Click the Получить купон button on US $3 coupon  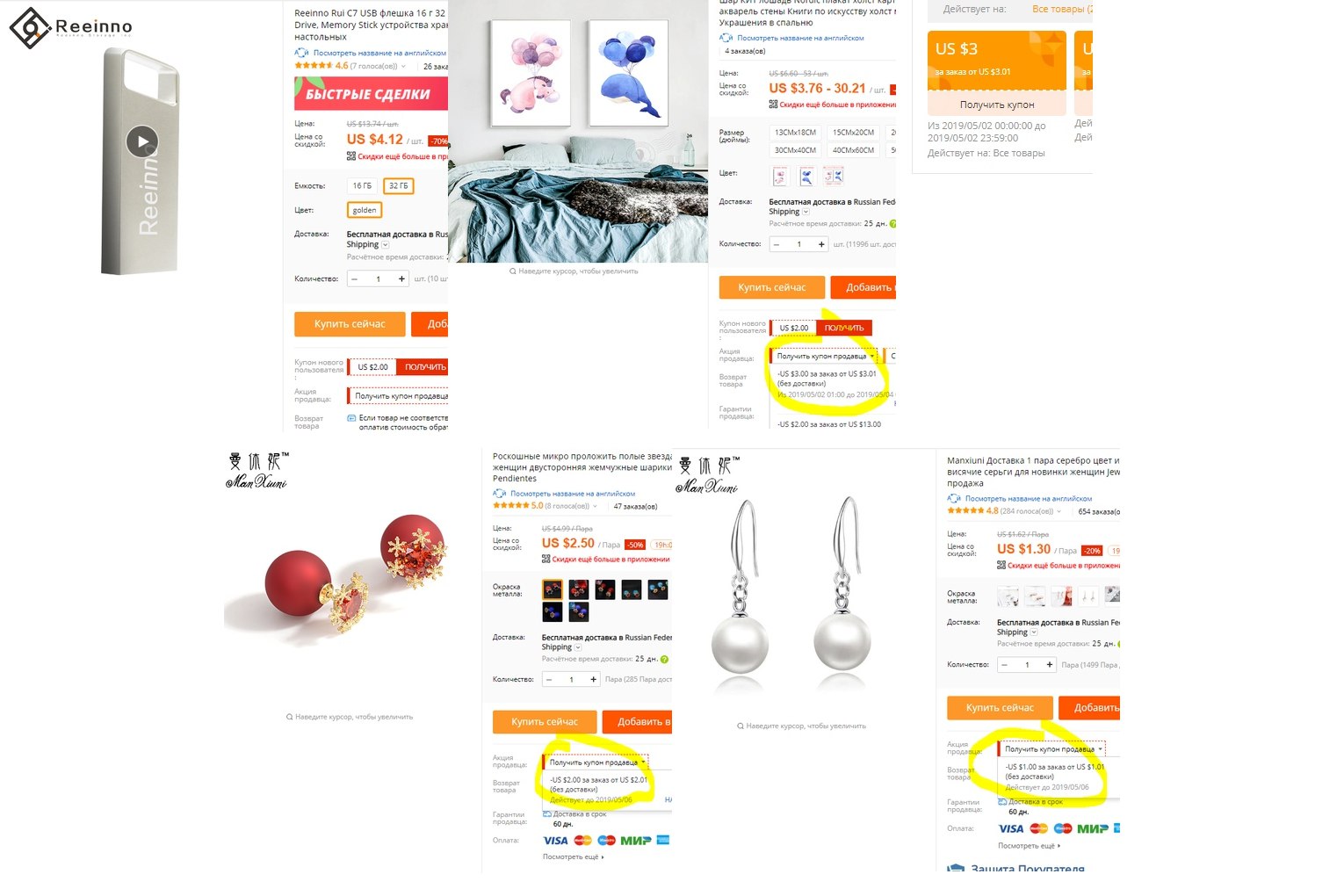click(997, 105)
